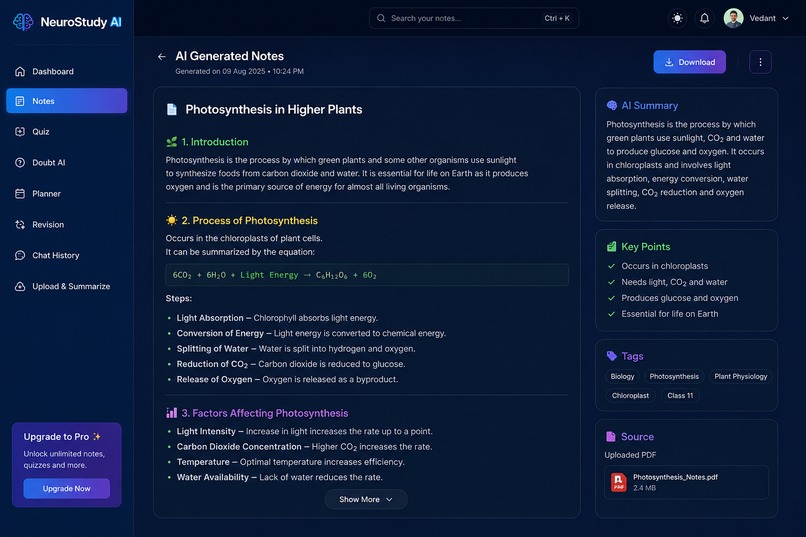This screenshot has height=537, width=806.
Task: Click 'Essential for life on Earth' key point
Action: [670, 314]
